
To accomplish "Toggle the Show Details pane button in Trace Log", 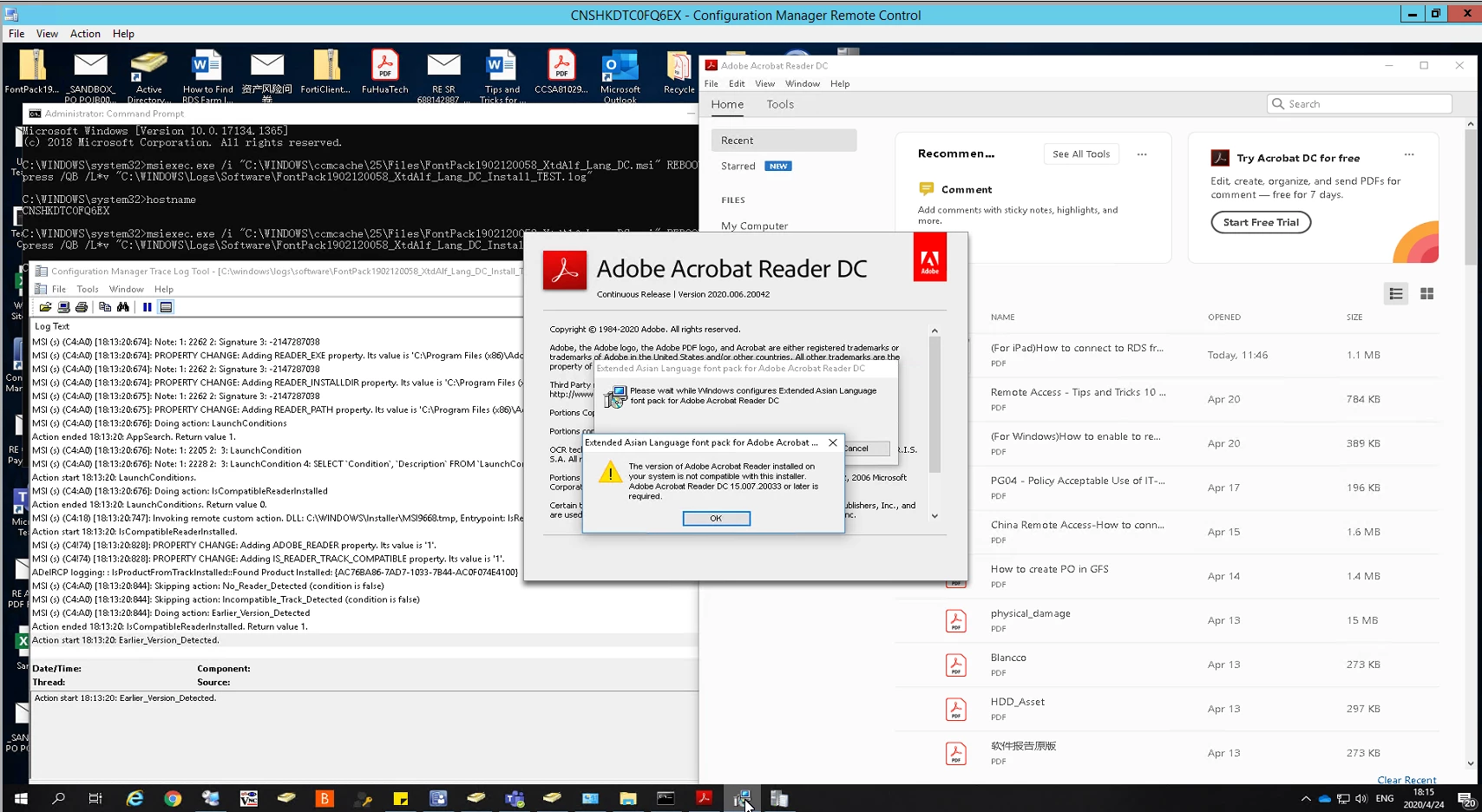I will 166,307.
